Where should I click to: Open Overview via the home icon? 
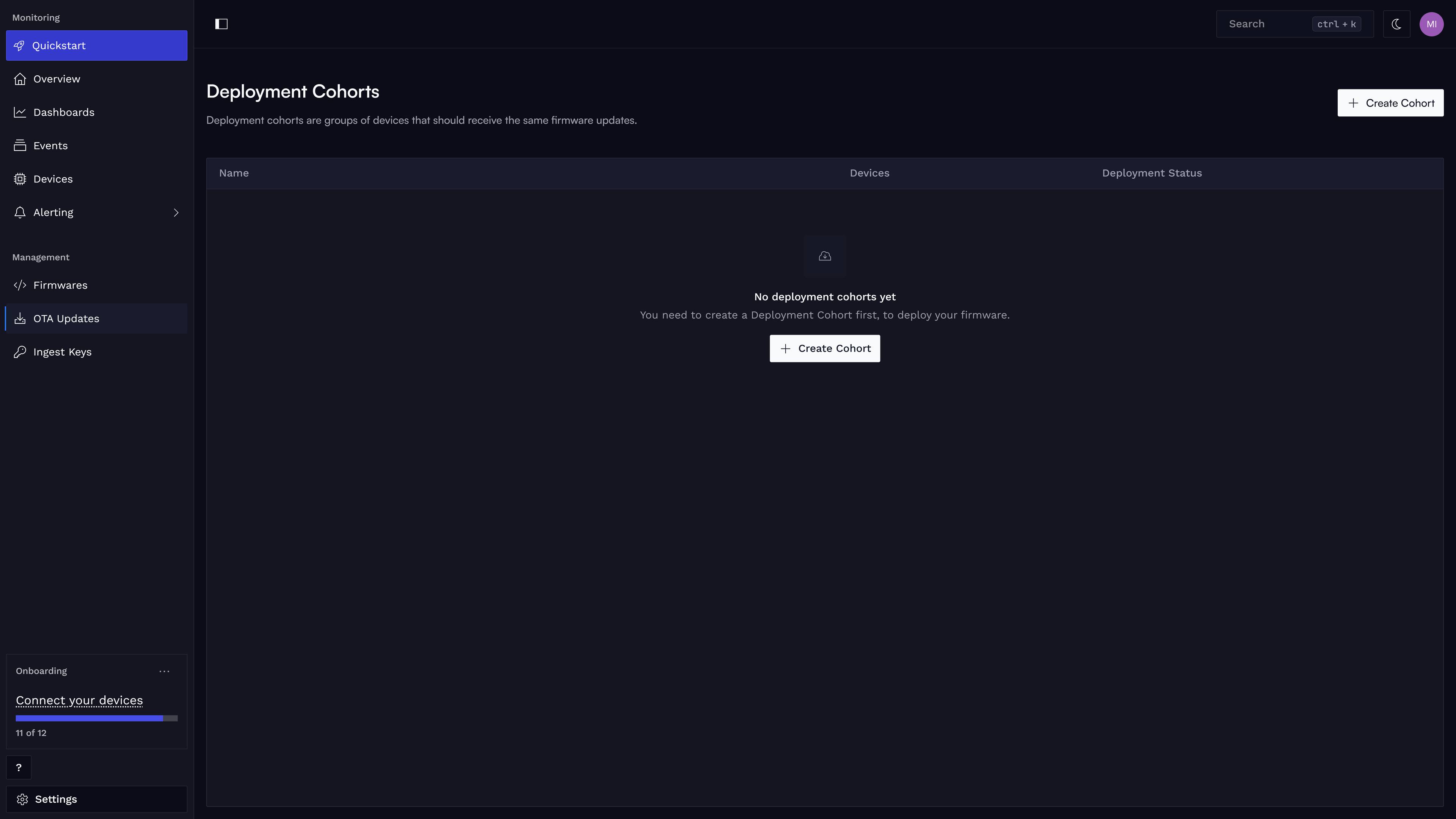20,79
